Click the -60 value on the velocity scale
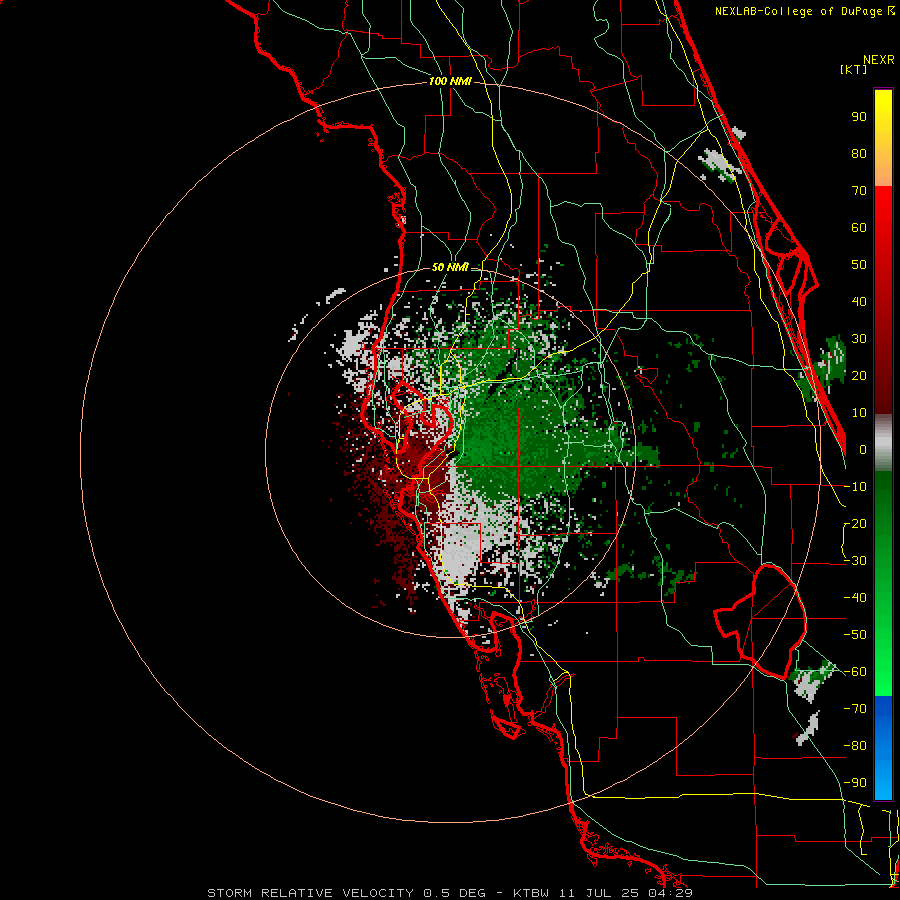Viewport: 900px width, 900px height. coord(855,672)
